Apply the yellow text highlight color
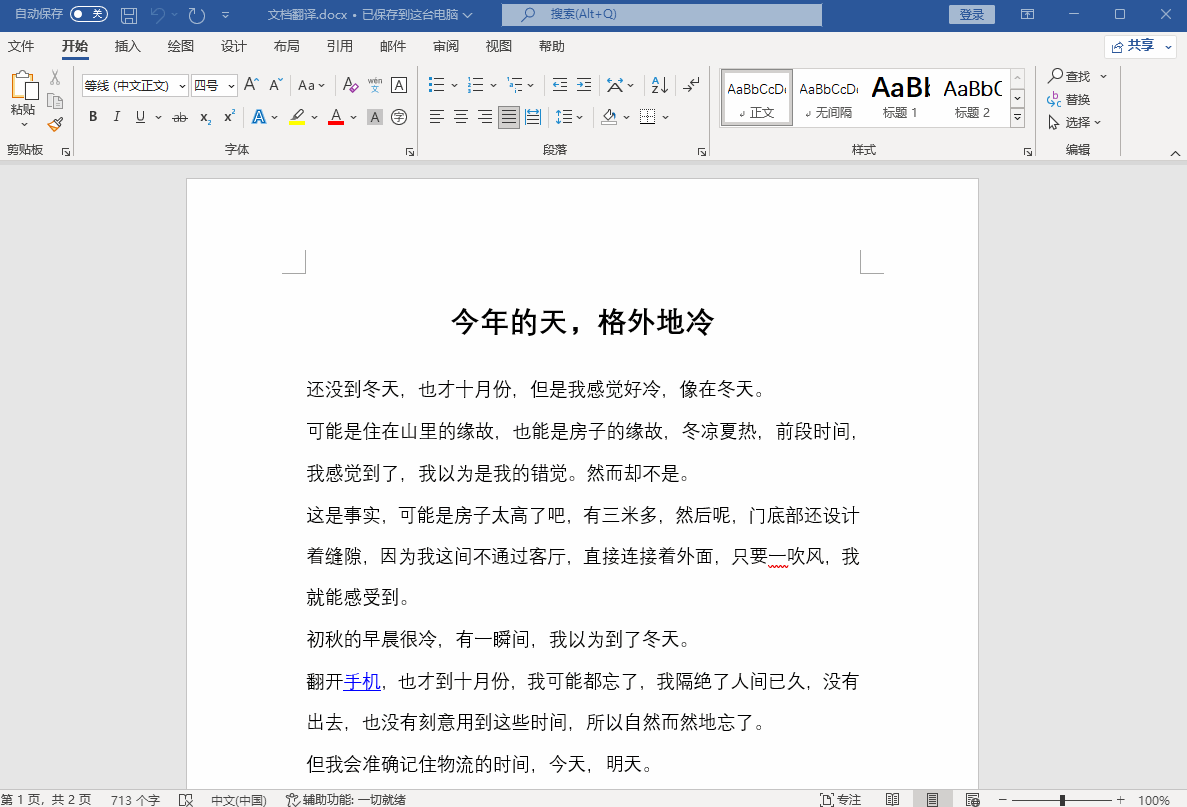Screen dimensions: 1187x807 coord(298,117)
